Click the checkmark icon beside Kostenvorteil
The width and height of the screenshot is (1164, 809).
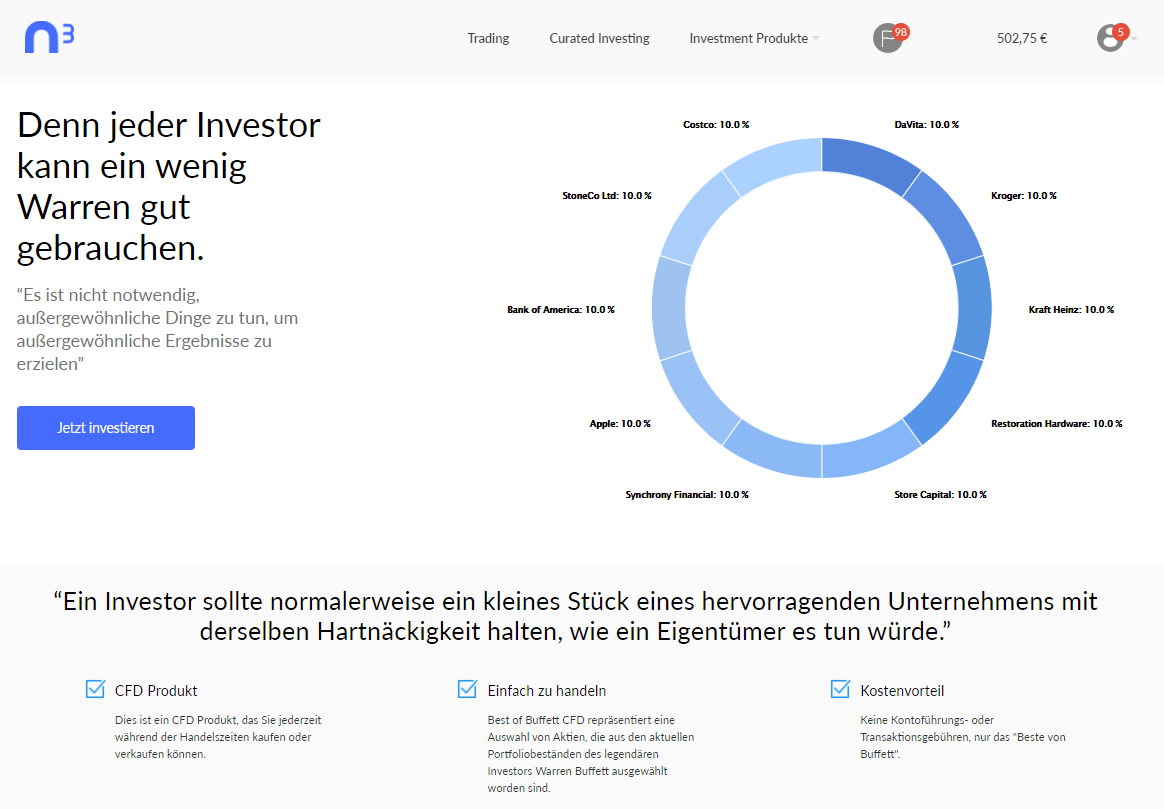(840, 690)
